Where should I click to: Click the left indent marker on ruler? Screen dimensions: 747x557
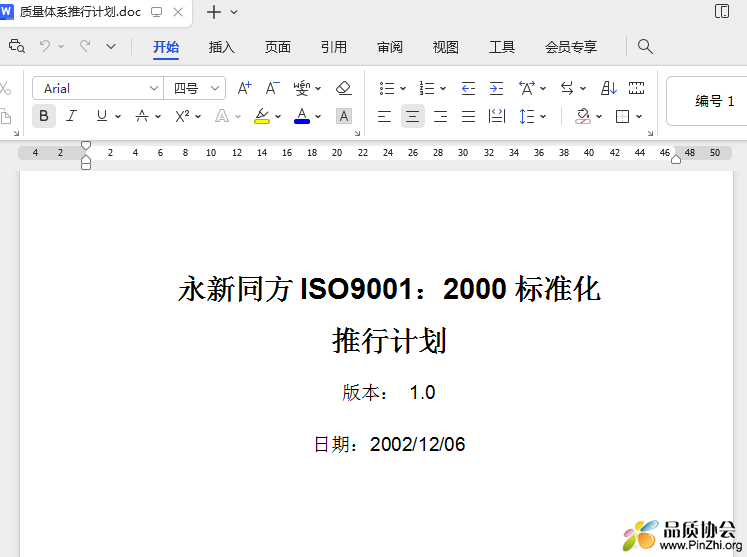[x=86, y=162]
